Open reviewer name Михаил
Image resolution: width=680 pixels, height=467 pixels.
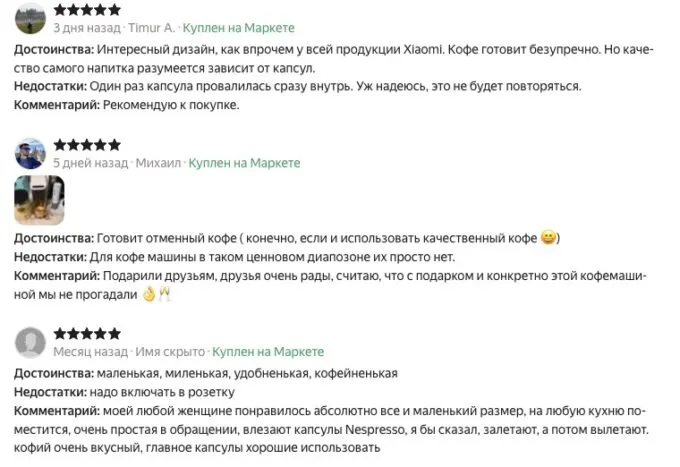click(159, 162)
